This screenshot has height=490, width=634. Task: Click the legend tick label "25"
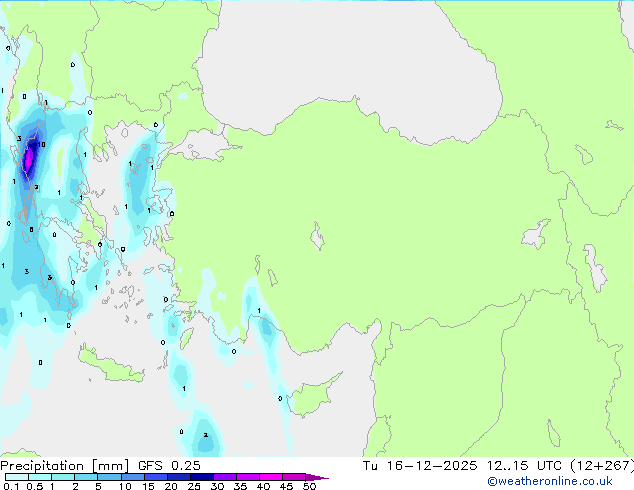[194, 486]
